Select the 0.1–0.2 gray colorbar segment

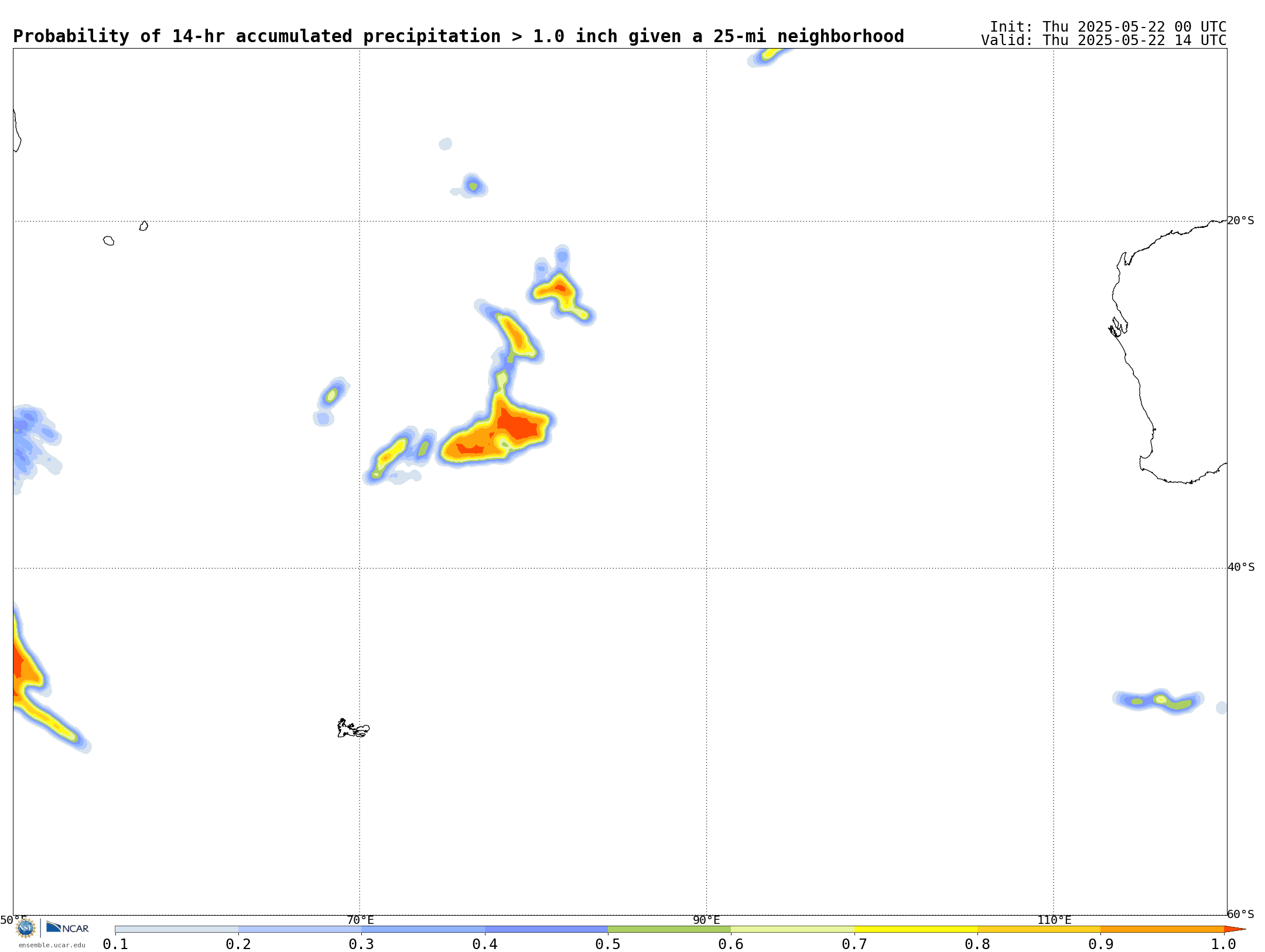point(177,929)
